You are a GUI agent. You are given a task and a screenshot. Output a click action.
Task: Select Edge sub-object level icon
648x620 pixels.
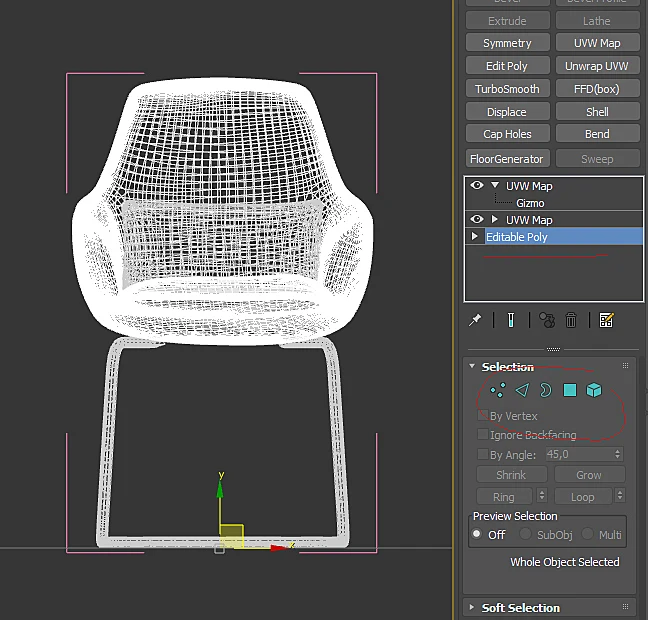click(x=522, y=390)
